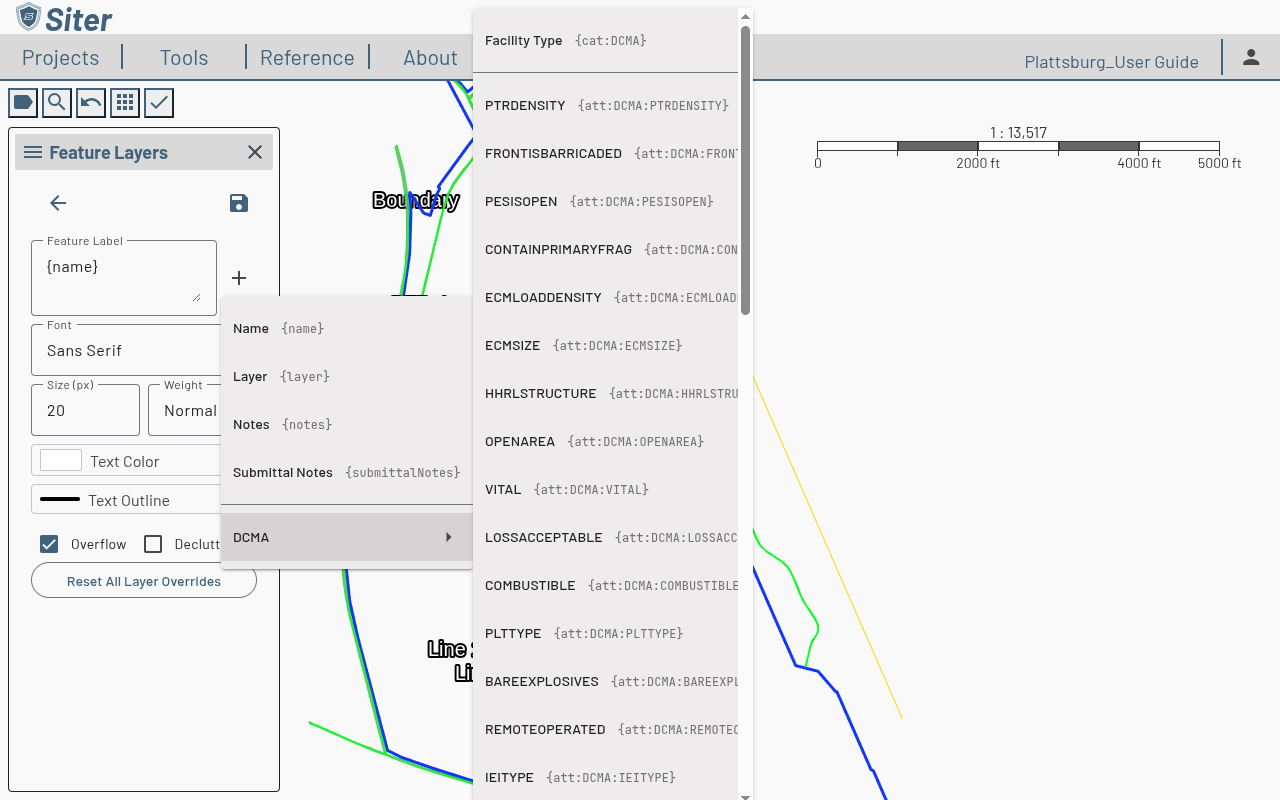The width and height of the screenshot is (1280, 800).
Task: Select the PESISOPEN attribute
Action: tap(605, 201)
